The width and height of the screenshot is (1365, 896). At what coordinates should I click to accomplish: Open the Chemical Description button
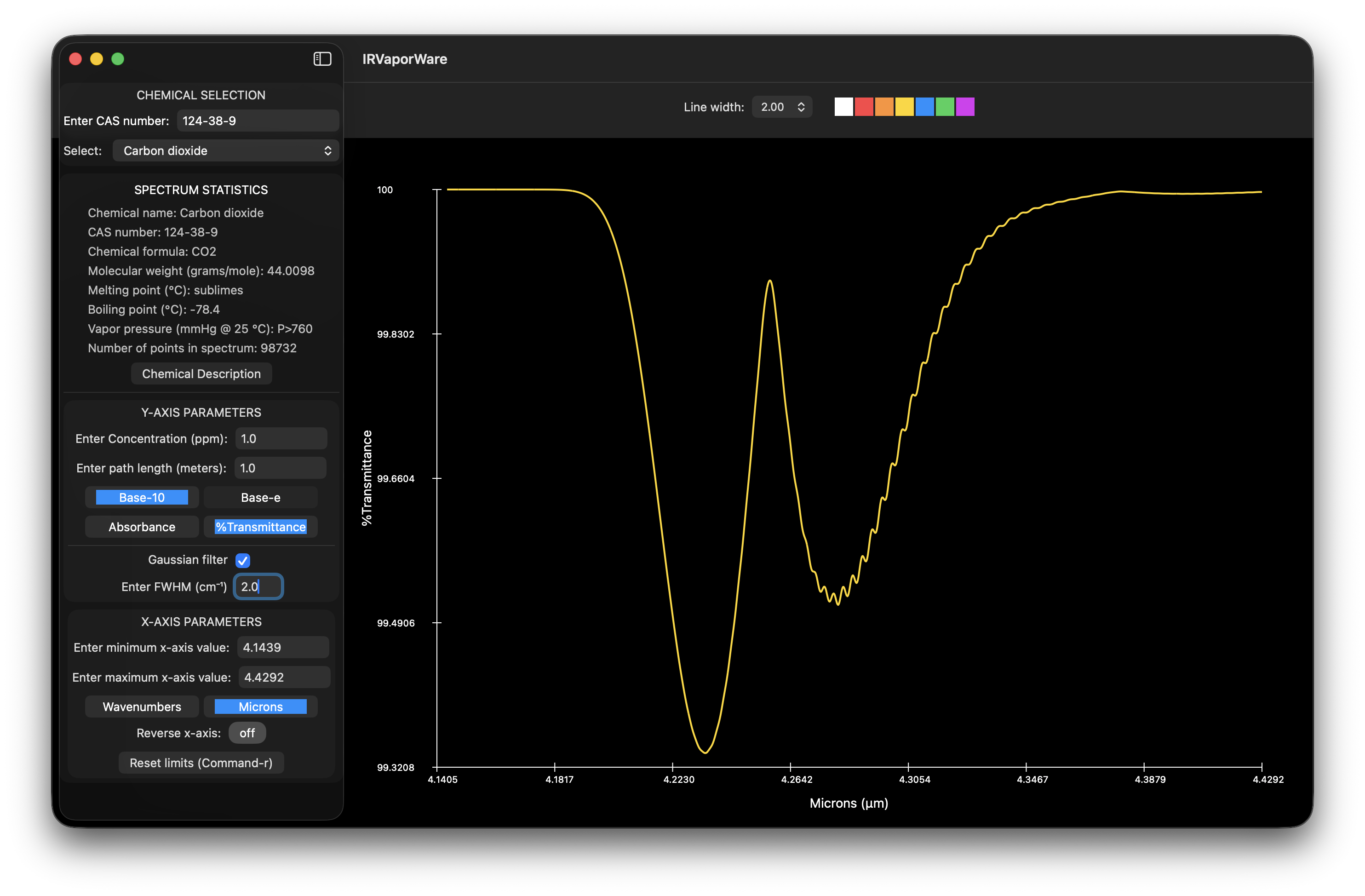pyautogui.click(x=201, y=374)
